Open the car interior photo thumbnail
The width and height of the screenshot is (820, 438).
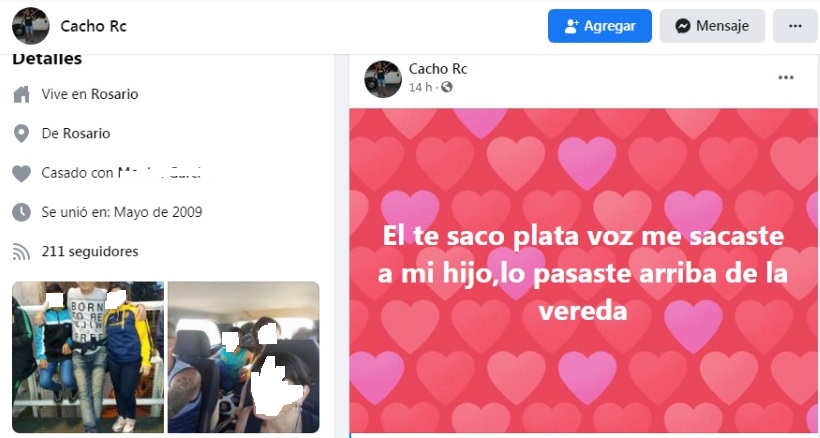pyautogui.click(x=243, y=357)
